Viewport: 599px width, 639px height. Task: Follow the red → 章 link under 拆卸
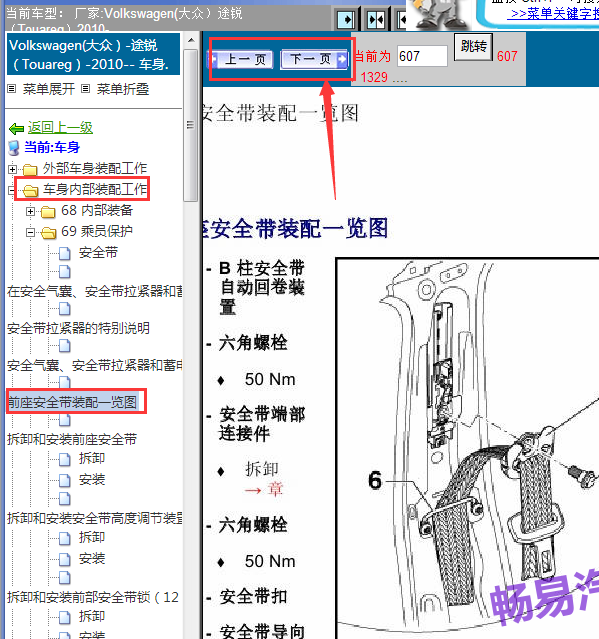point(264,489)
